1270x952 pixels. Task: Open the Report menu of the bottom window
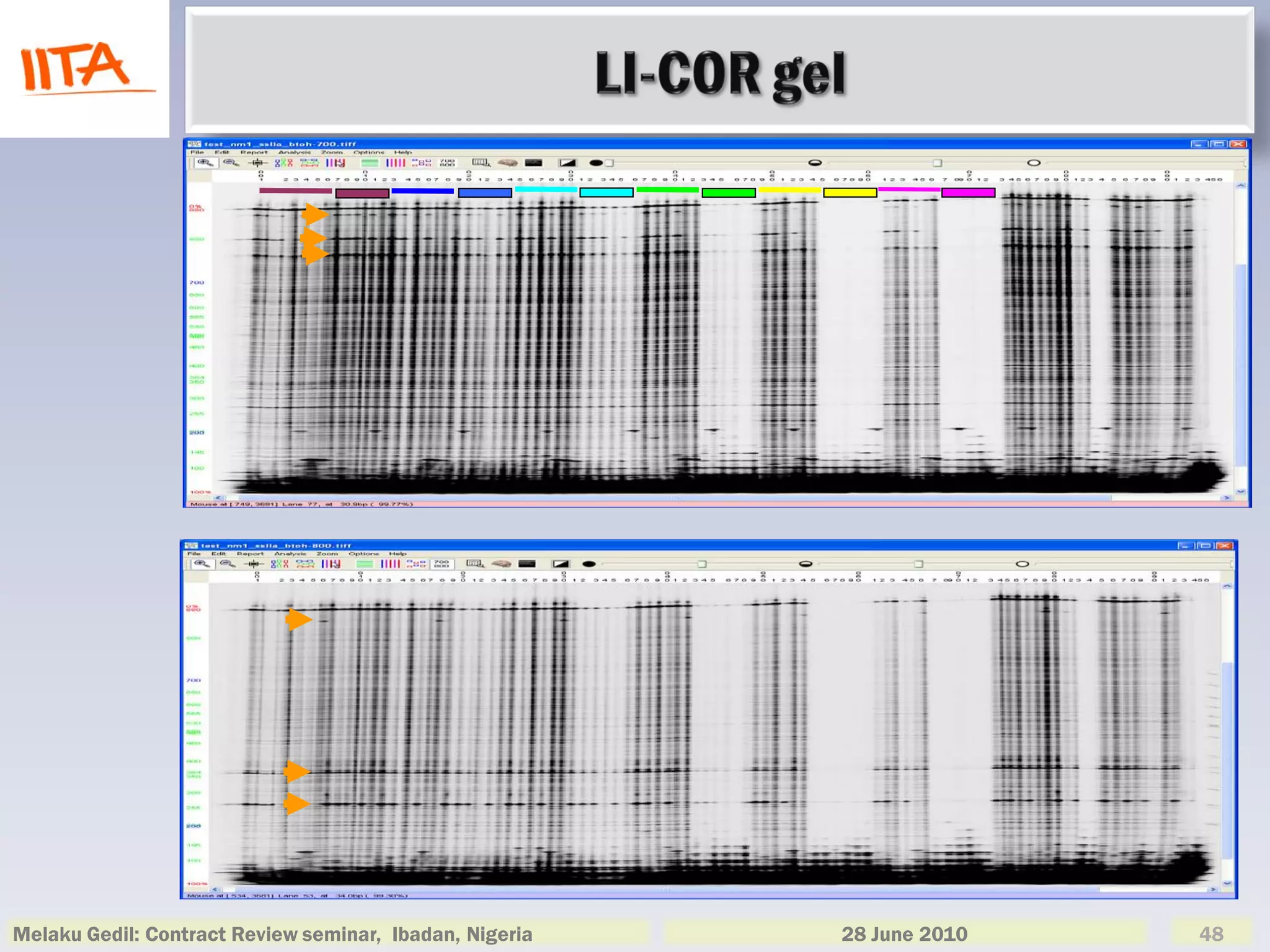[x=250, y=554]
